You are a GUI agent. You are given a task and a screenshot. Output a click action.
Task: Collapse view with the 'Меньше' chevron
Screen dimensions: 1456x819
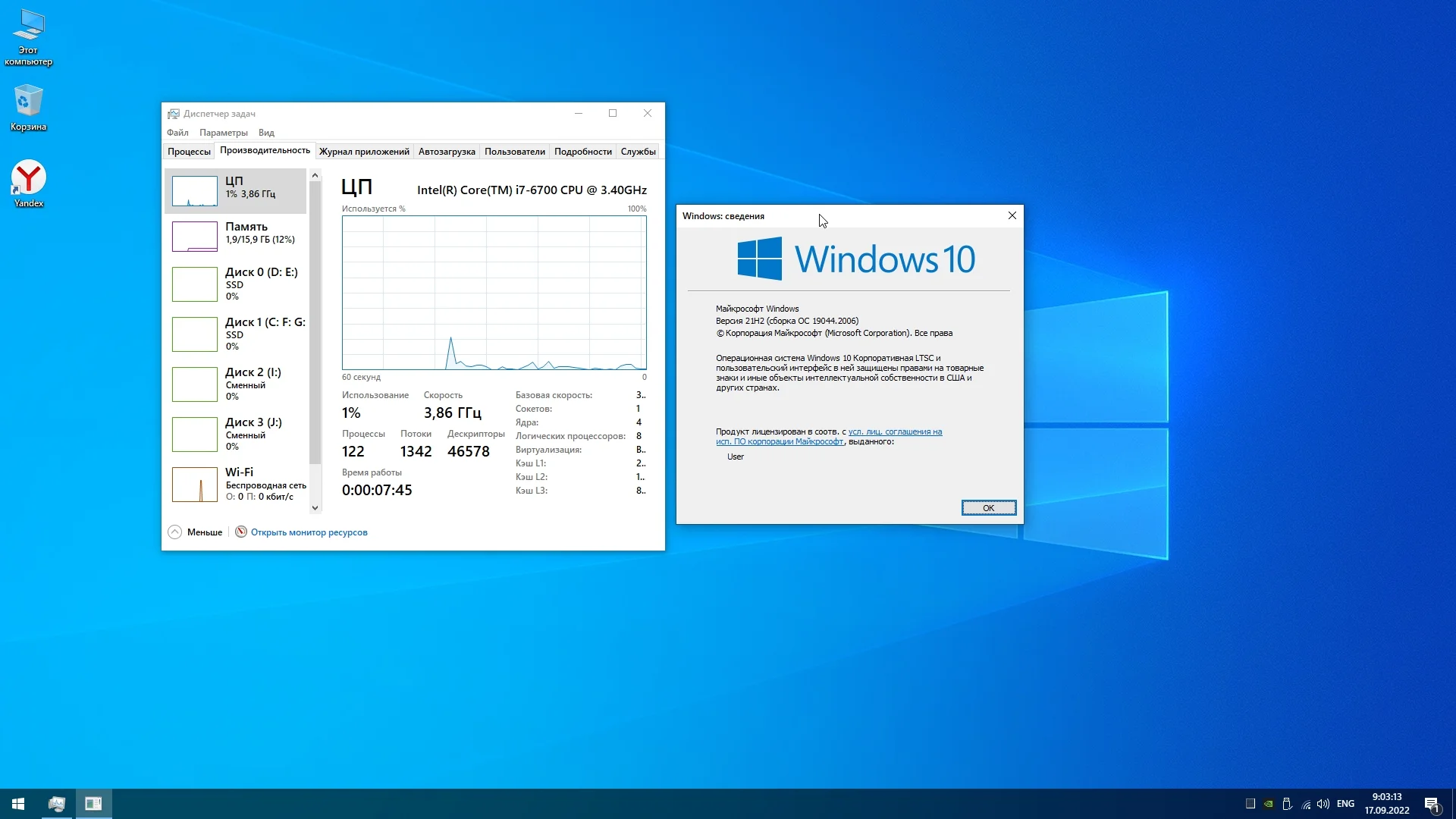(175, 532)
